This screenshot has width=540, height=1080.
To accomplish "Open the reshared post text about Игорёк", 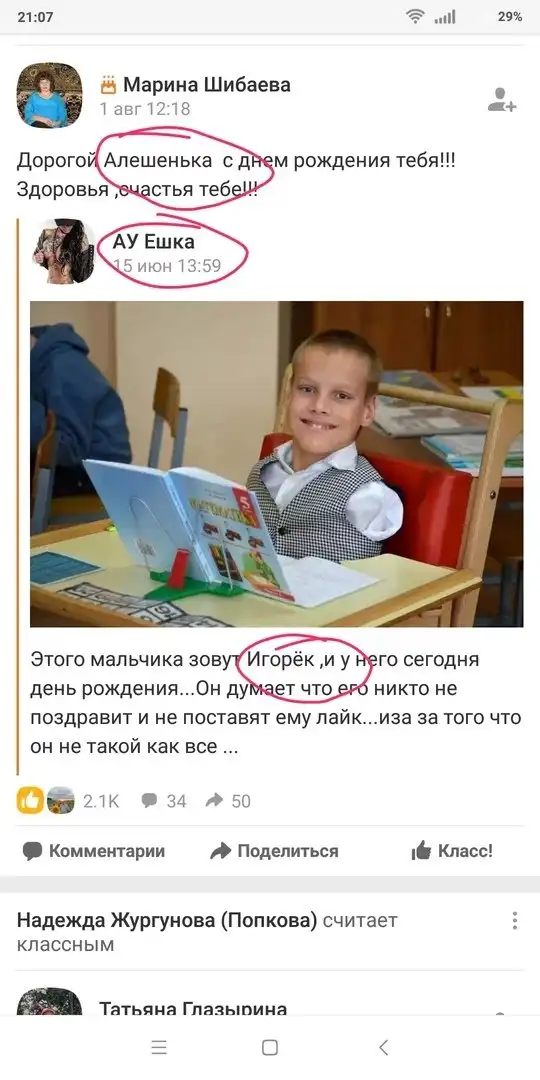I will [x=276, y=703].
